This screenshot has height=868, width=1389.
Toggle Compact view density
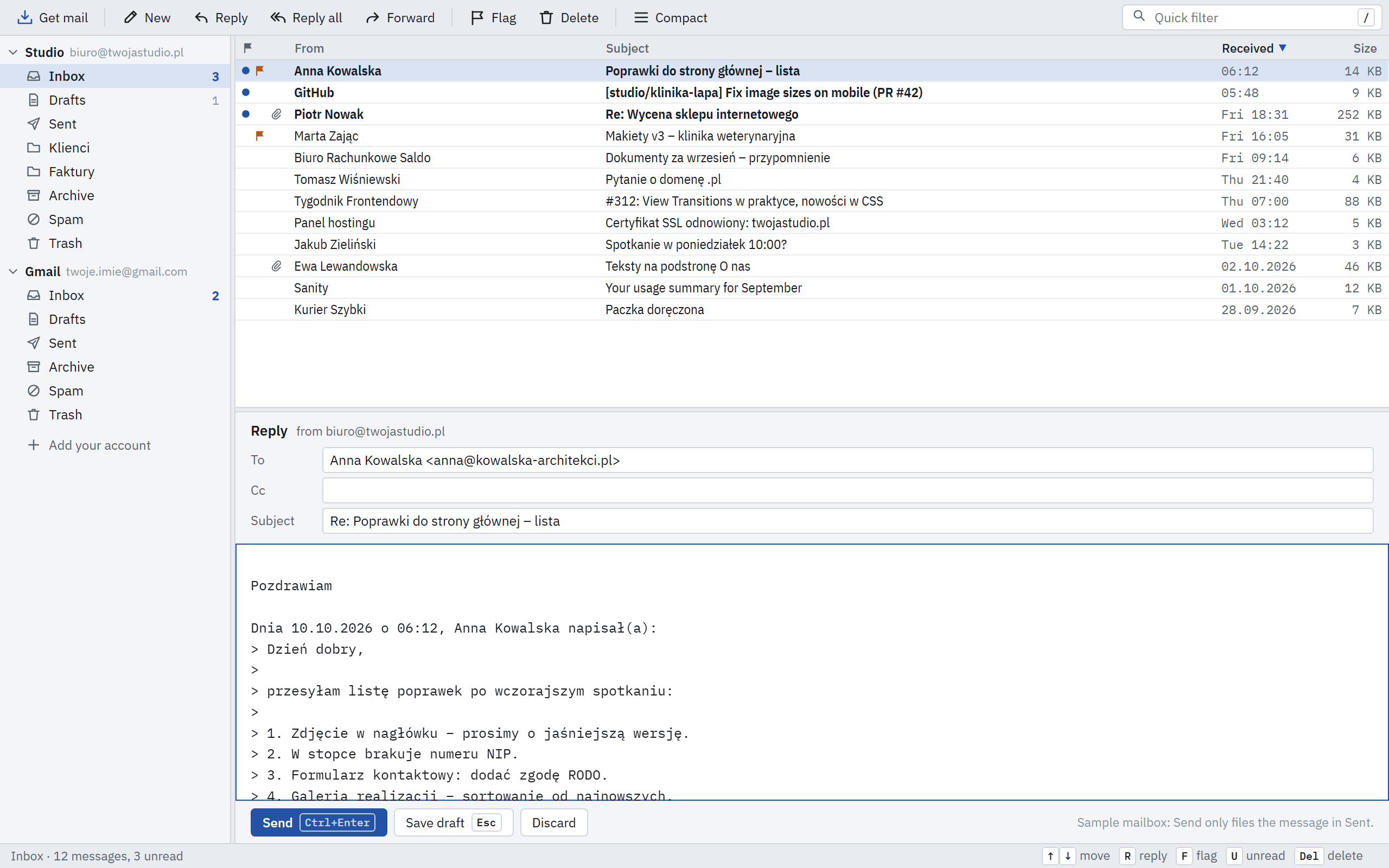coord(671,18)
